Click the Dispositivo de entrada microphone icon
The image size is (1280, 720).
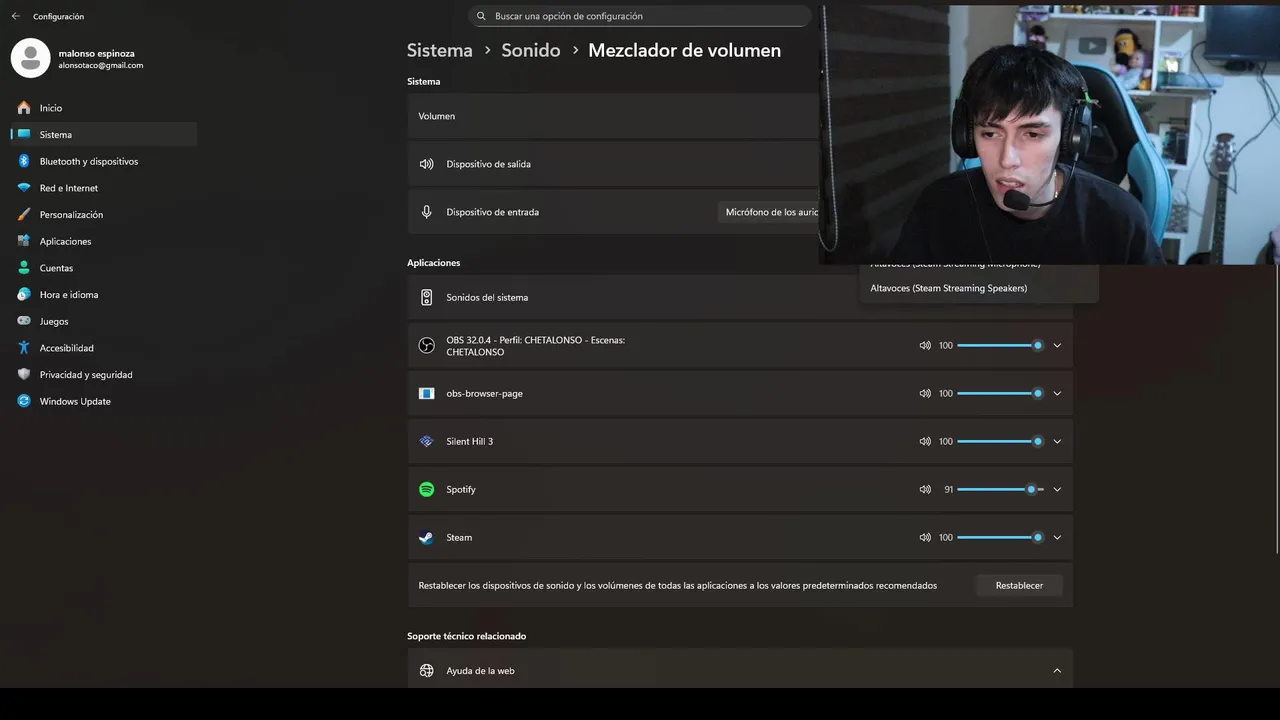pos(426,212)
